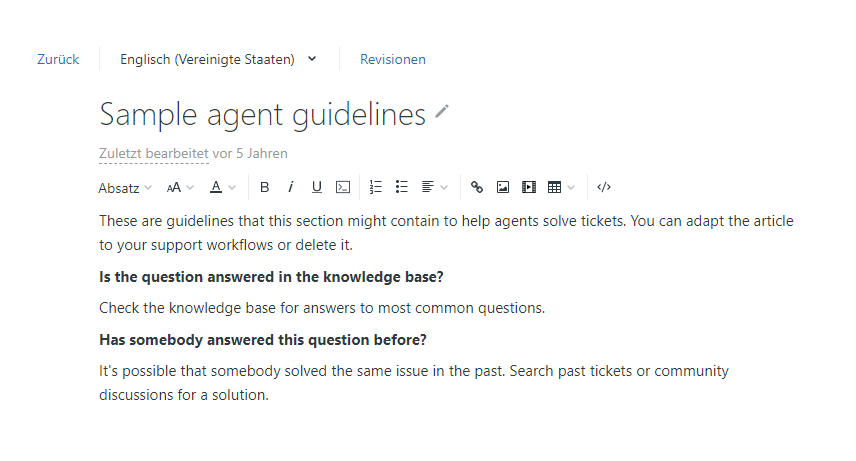Insert a bulleted list
856x461 pixels.
coord(402,187)
